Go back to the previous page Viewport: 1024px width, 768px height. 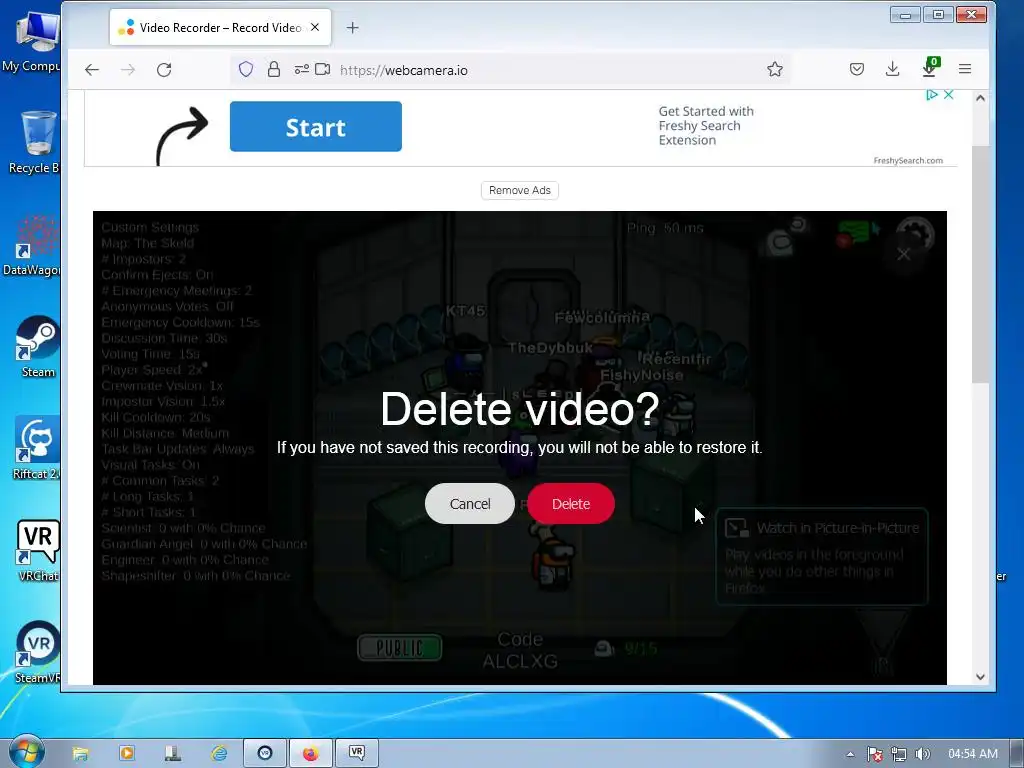(92, 70)
